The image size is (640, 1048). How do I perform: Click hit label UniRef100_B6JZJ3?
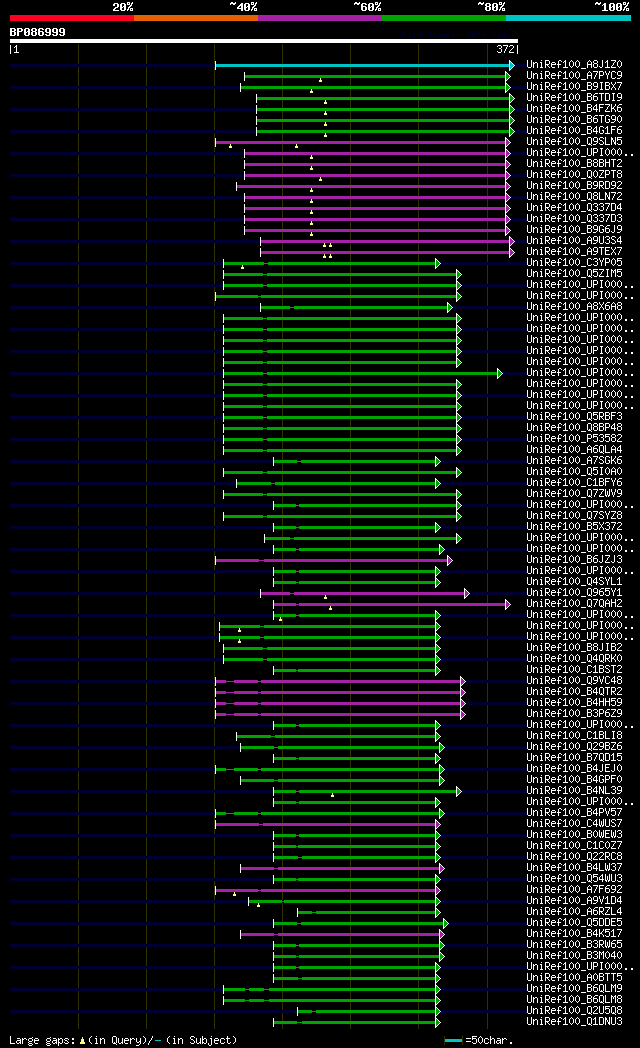(574, 559)
